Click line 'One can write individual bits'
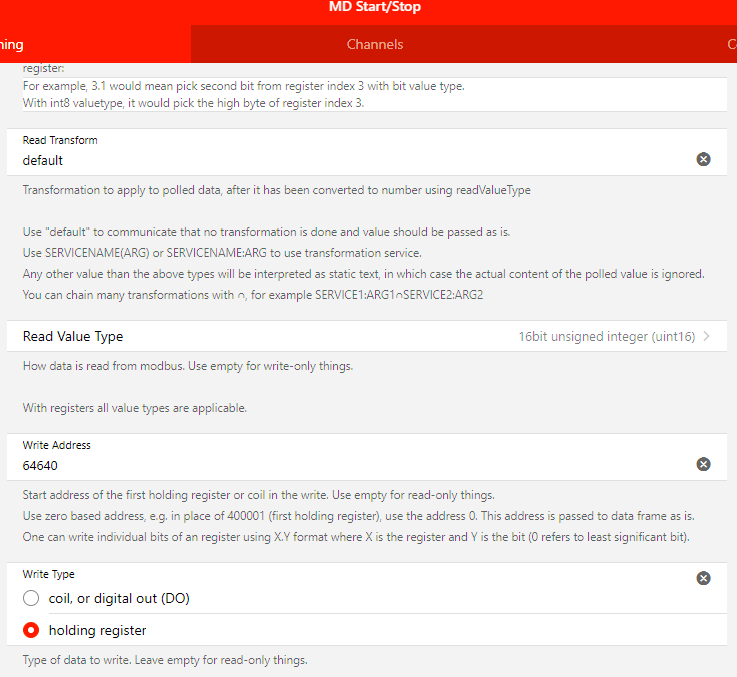Image resolution: width=737 pixels, height=677 pixels. 356,537
